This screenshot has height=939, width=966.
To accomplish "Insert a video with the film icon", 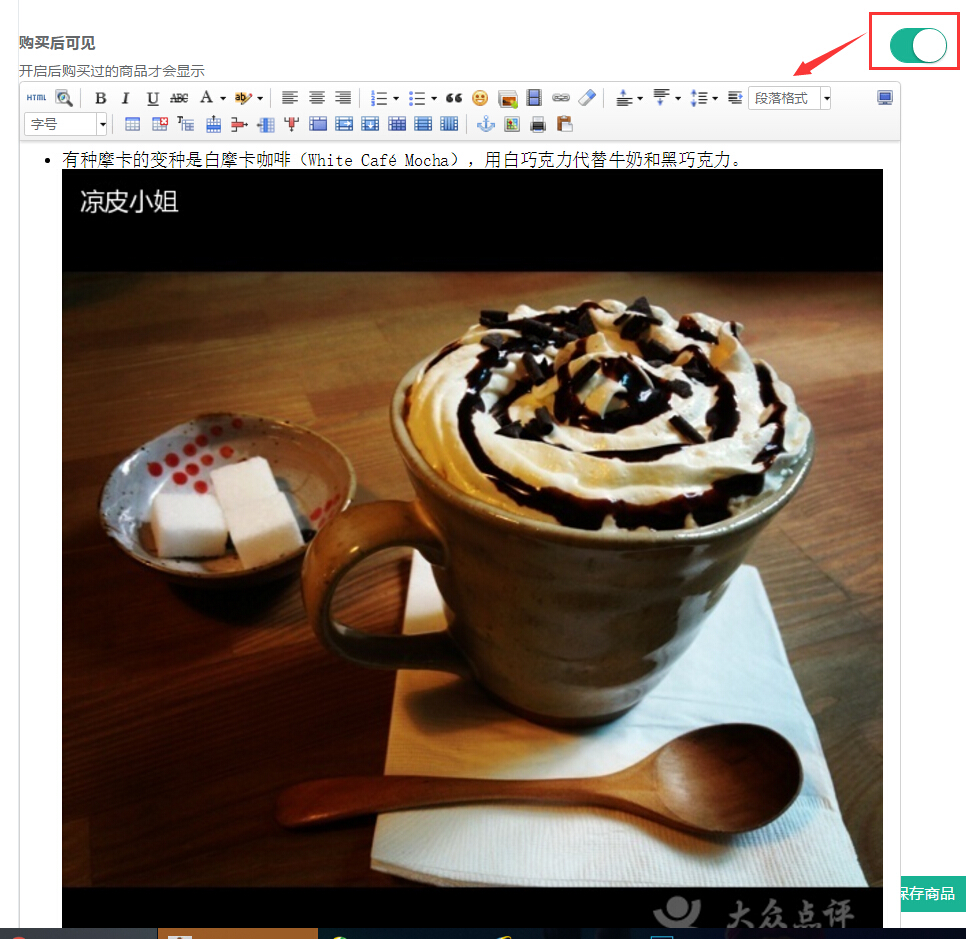I will click(x=534, y=98).
